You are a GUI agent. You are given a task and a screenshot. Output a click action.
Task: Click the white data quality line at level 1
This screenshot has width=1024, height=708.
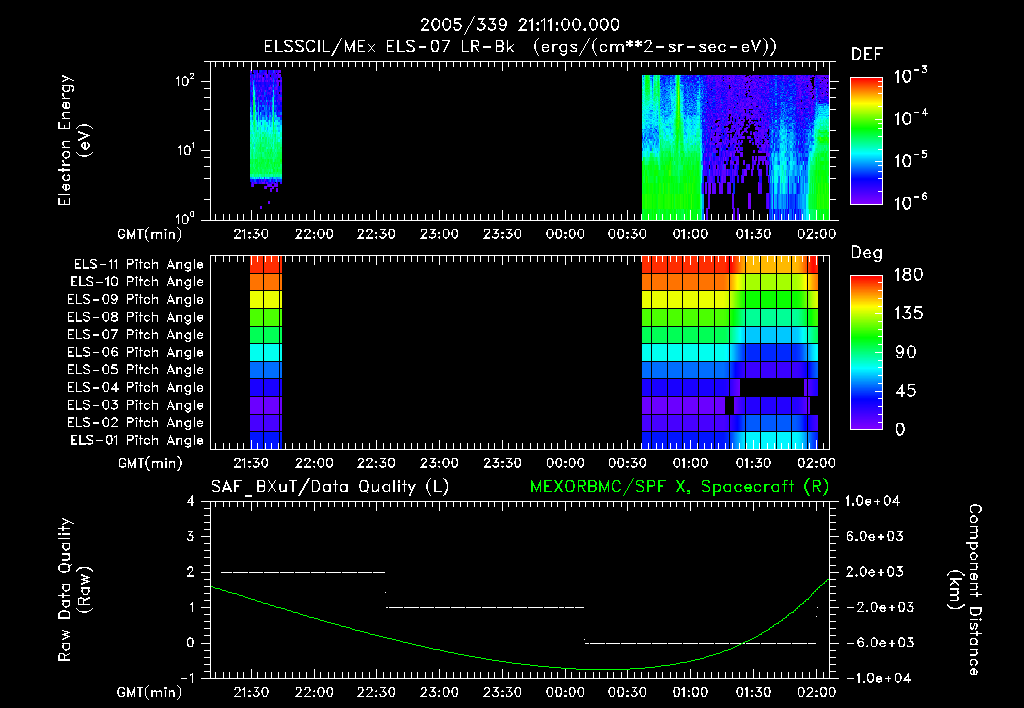485,607
